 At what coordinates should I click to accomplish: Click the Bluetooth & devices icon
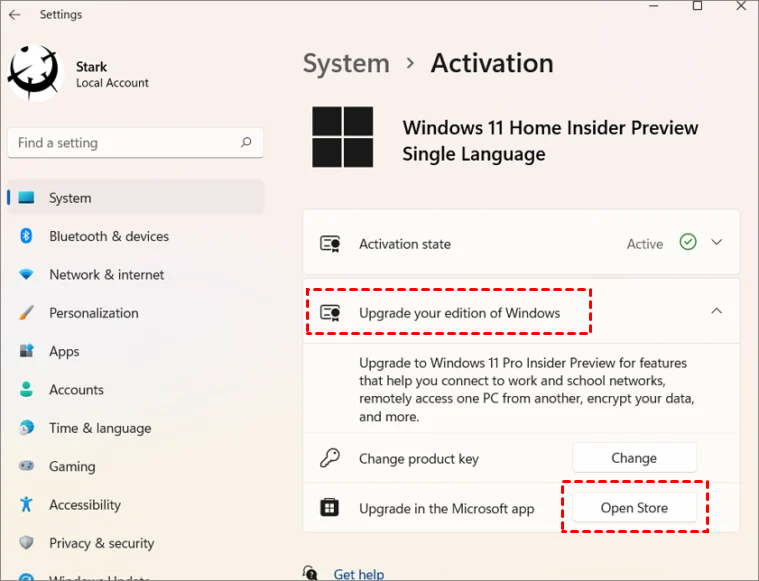pos(26,236)
